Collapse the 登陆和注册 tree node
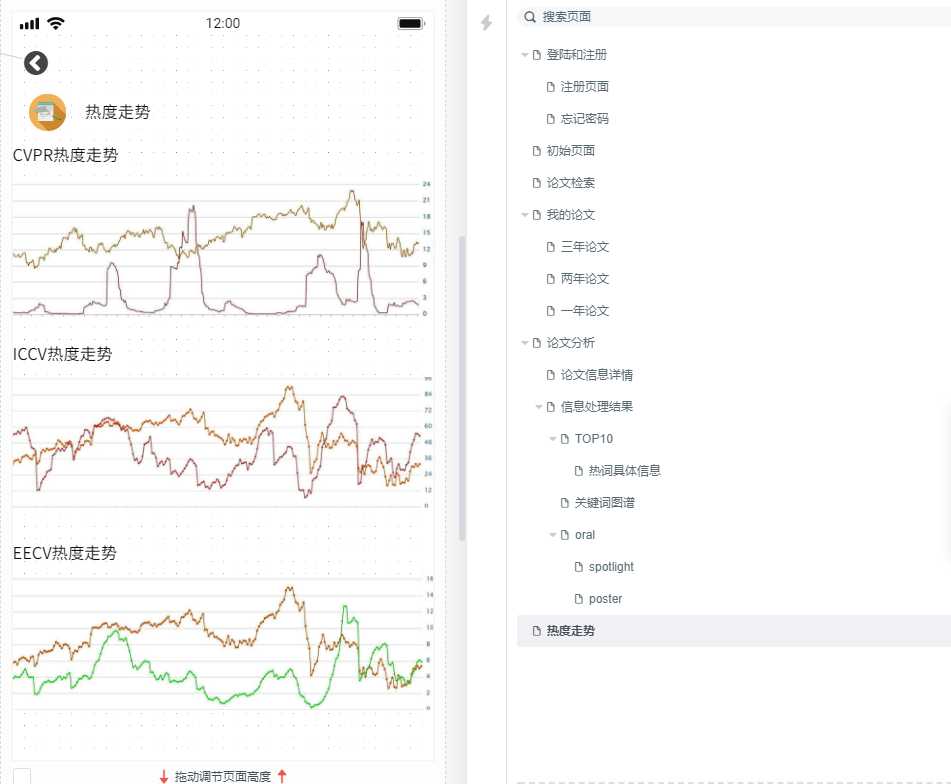The height and width of the screenshot is (784, 951). (x=525, y=55)
